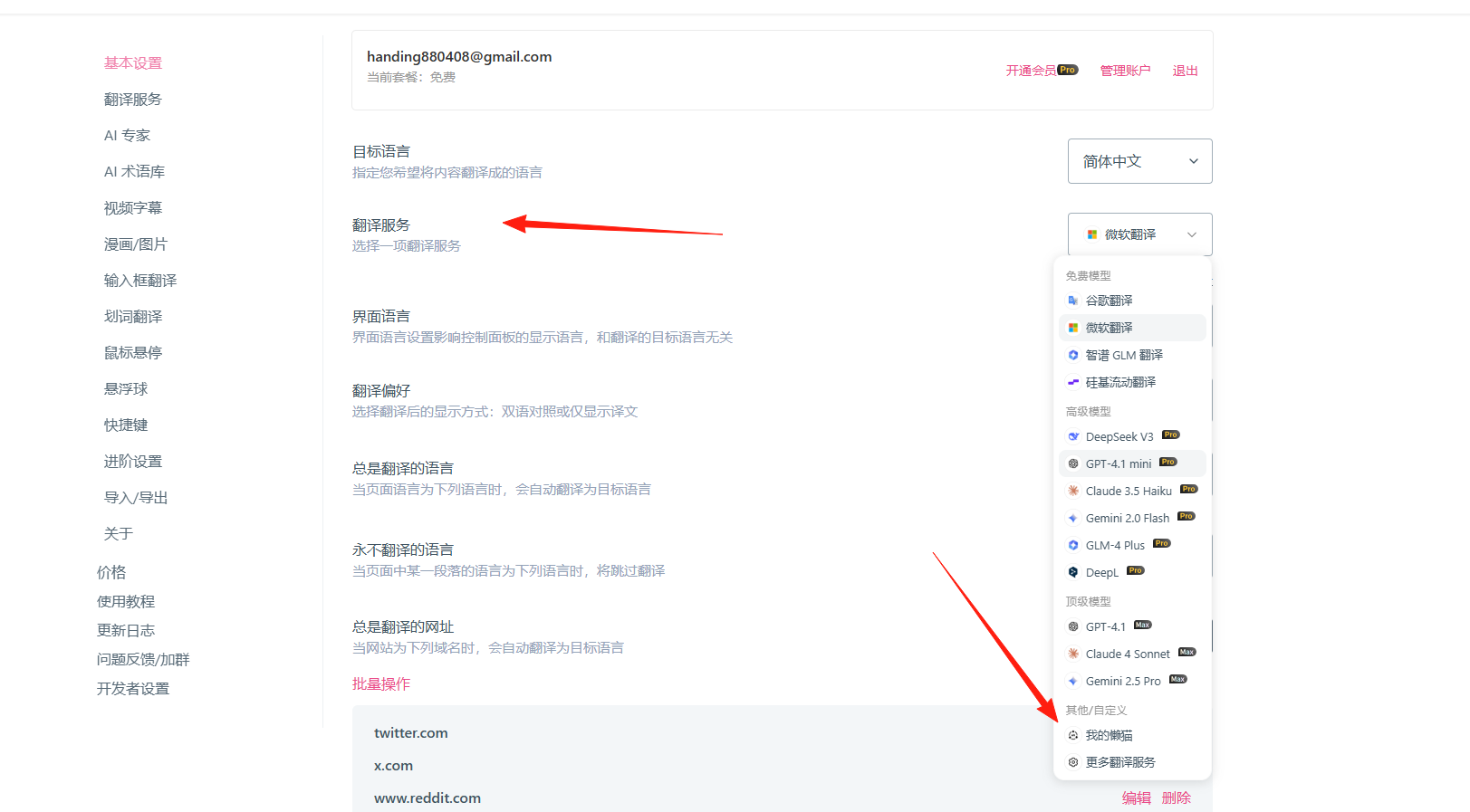This screenshot has height=812, width=1470.
Task: Click the DeepSeek V3 whale icon
Action: [x=1072, y=436]
